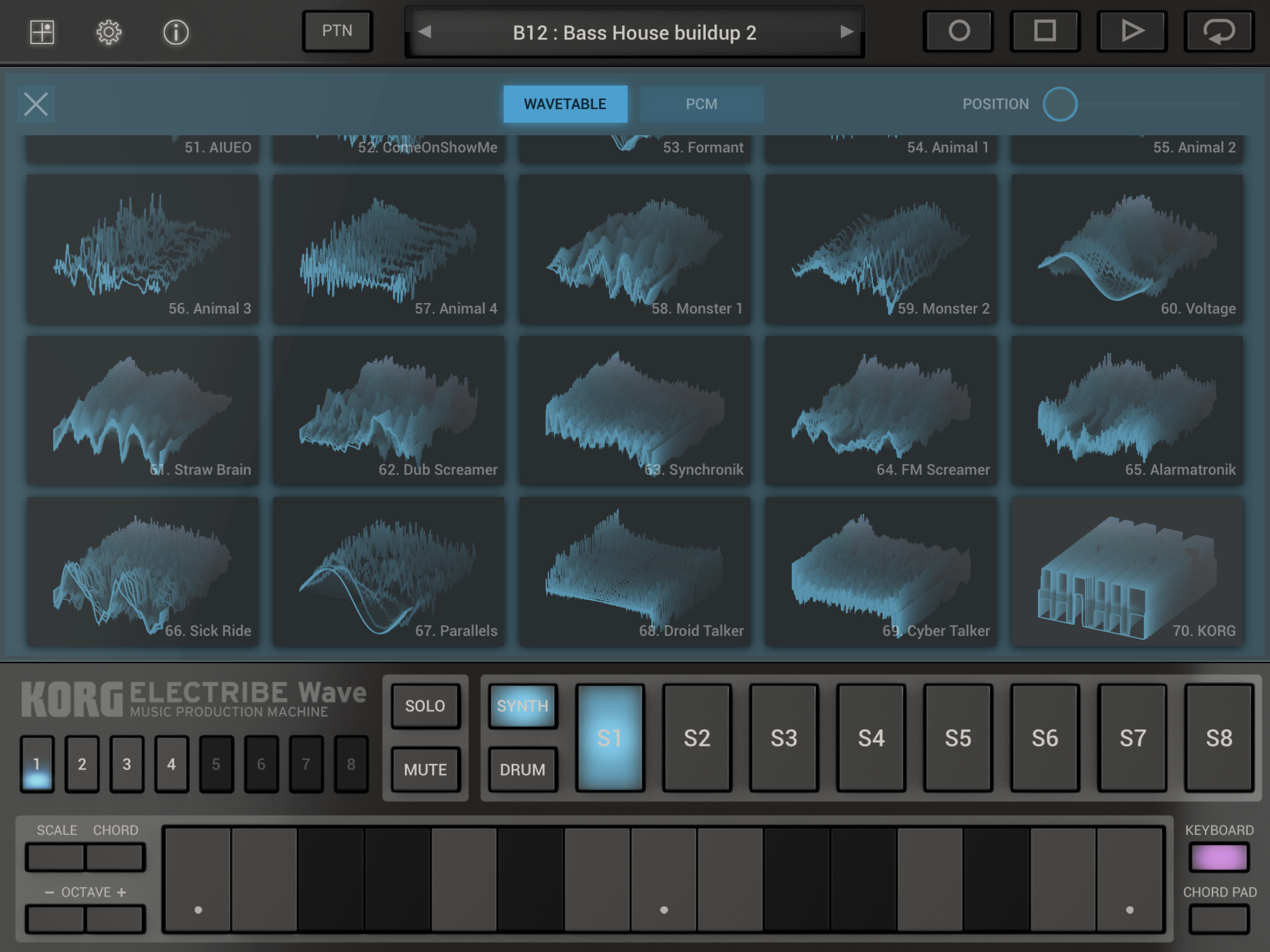The image size is (1270, 952).
Task: Select synth part S4
Action: [x=871, y=738]
